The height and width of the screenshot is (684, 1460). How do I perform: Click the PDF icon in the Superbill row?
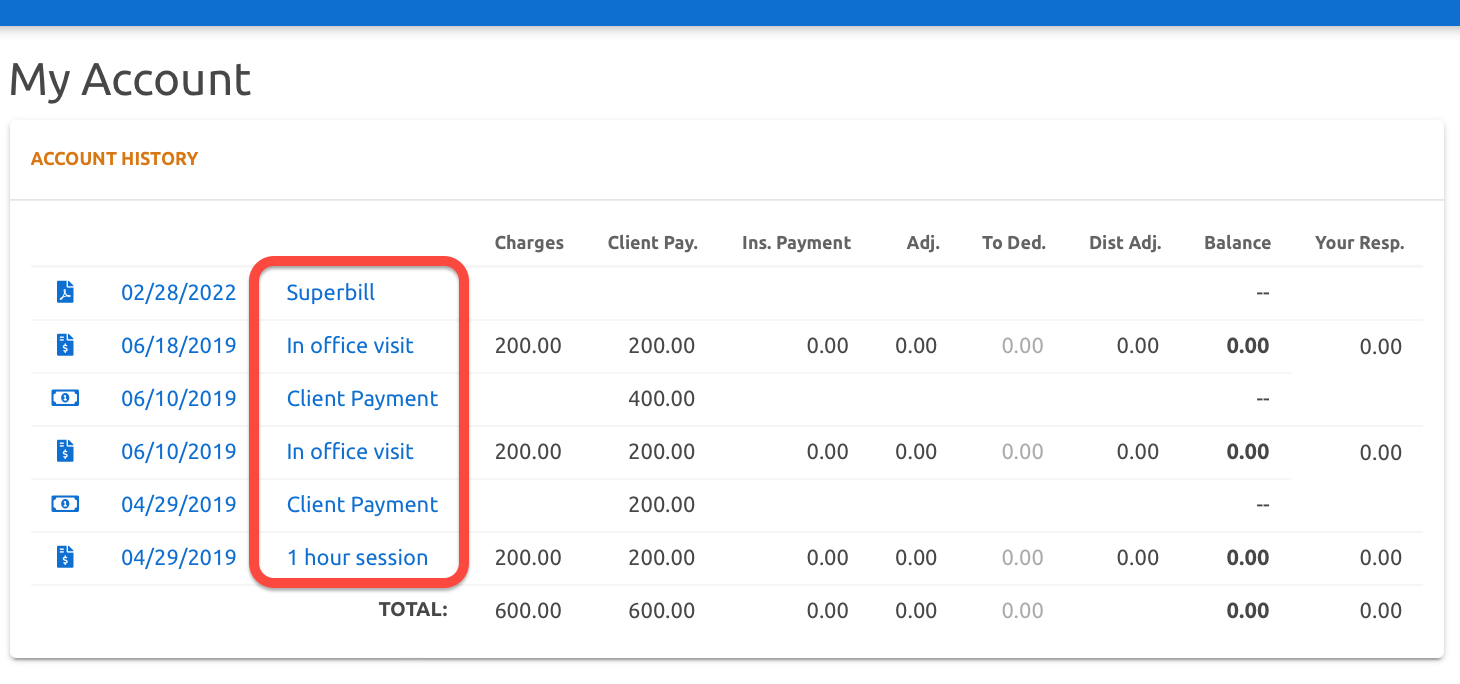pos(65,292)
